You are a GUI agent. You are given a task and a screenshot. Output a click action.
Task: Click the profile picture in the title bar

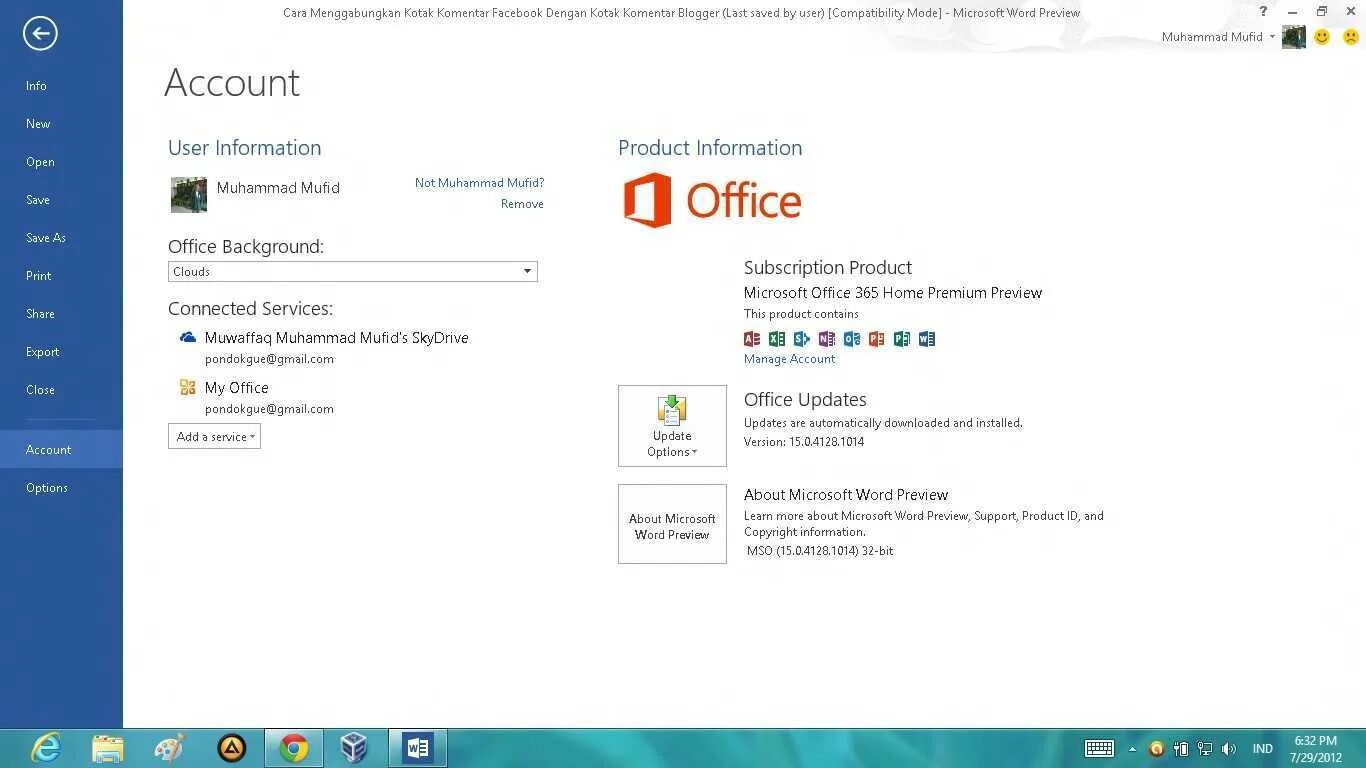tap(1294, 37)
